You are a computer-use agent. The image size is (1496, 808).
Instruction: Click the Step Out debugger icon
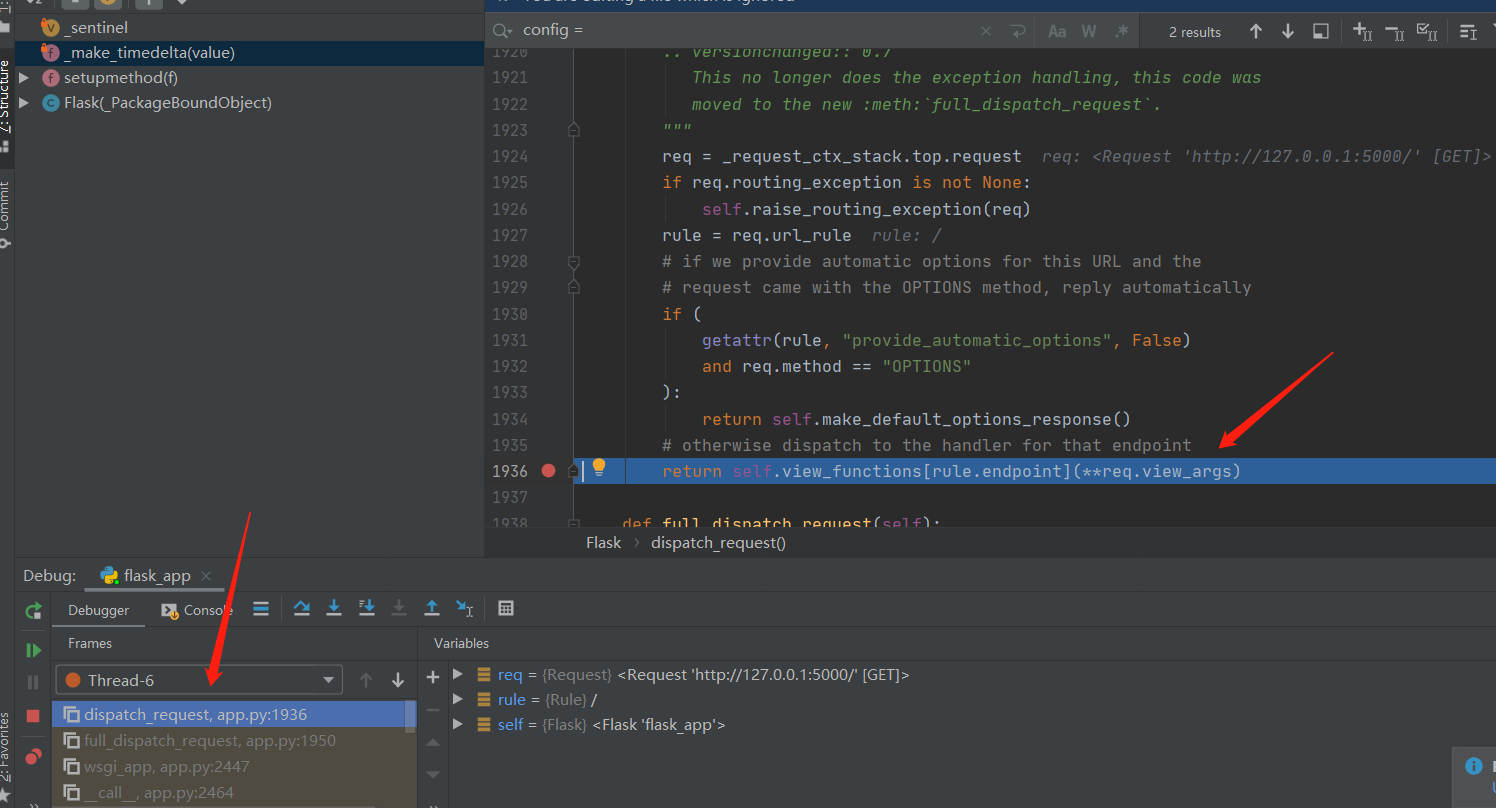click(x=432, y=608)
